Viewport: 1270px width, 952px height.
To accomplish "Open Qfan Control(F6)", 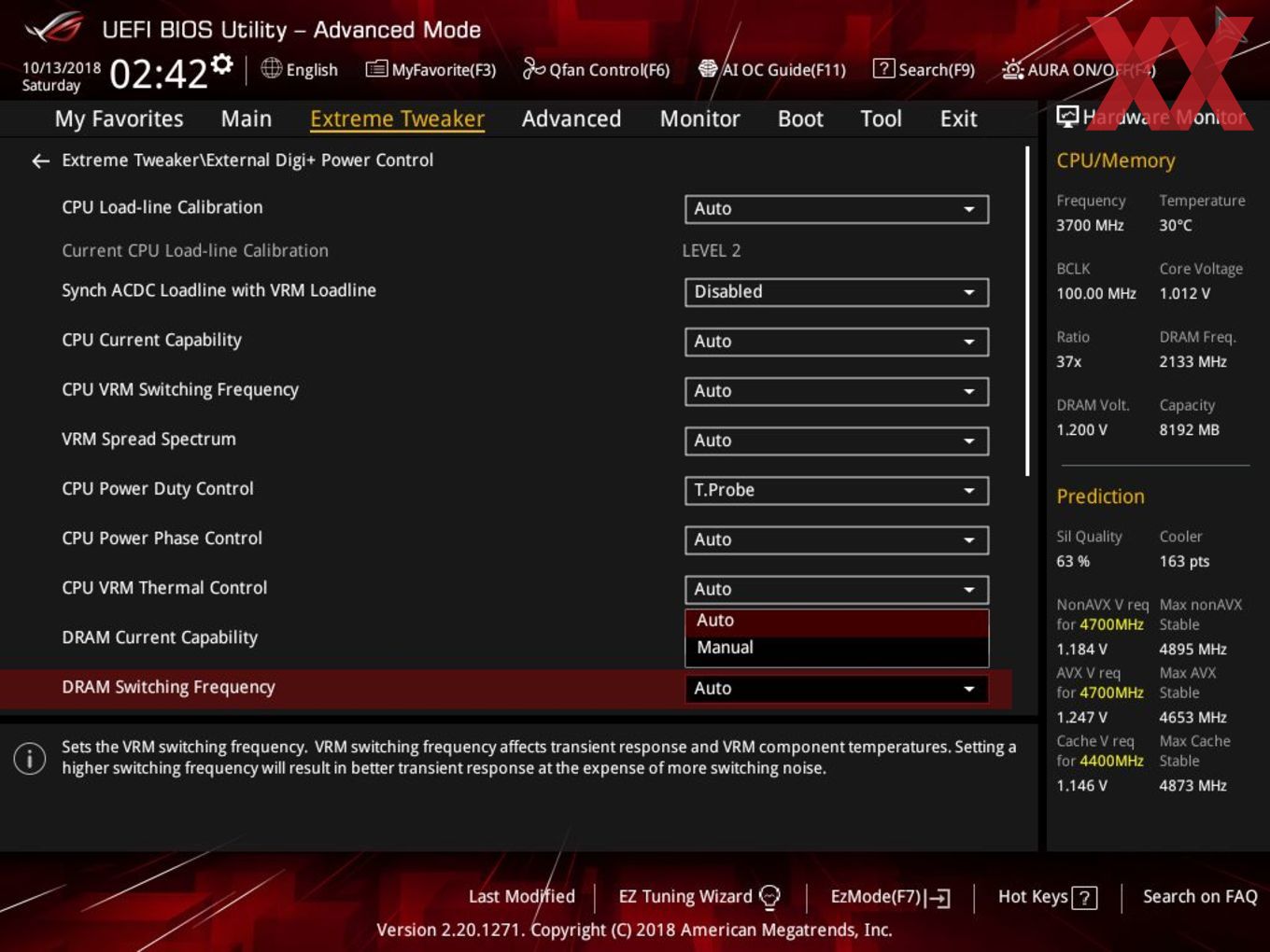I will [597, 69].
